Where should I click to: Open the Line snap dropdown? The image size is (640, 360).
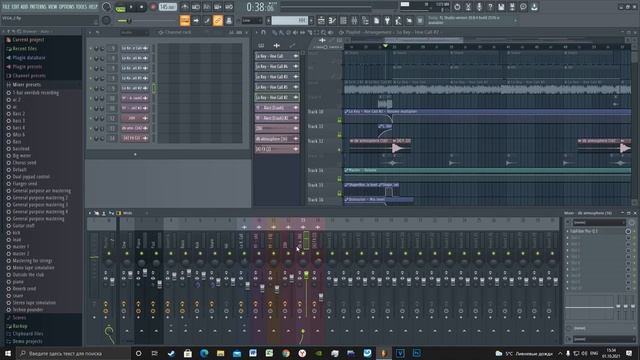pos(252,20)
